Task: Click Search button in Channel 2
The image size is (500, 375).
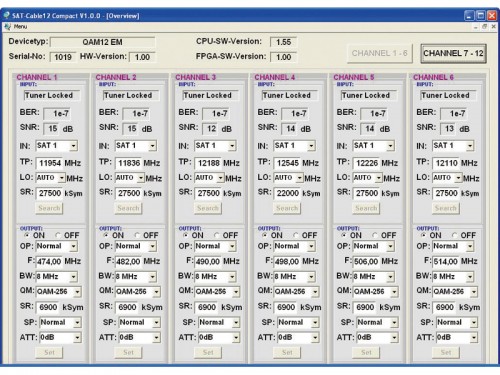Action: (x=128, y=208)
